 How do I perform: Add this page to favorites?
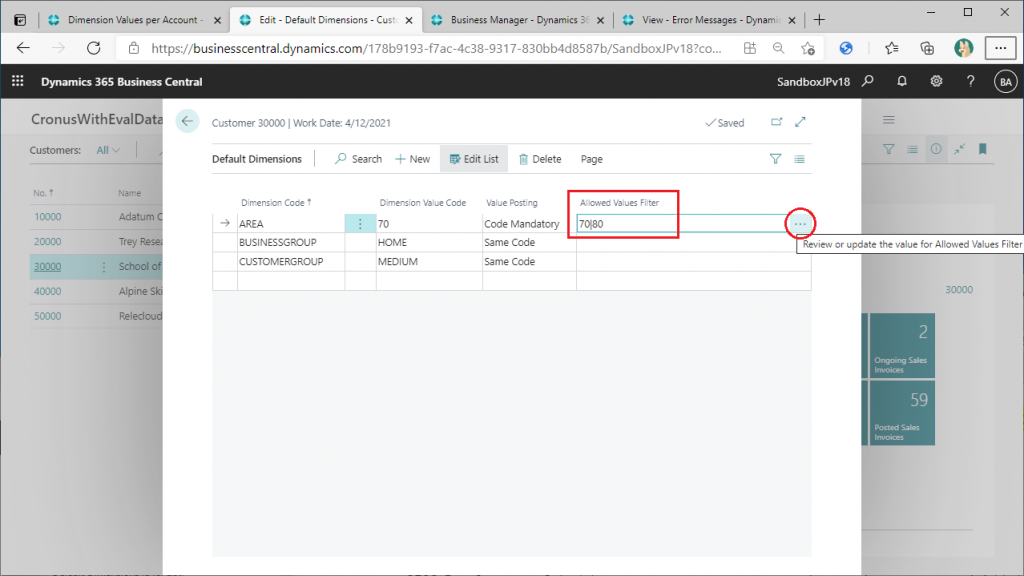808,48
